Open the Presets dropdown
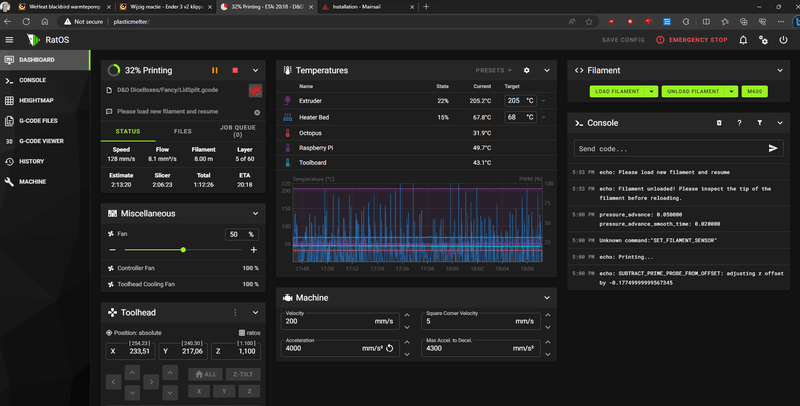This screenshot has width=800, height=406. click(494, 71)
